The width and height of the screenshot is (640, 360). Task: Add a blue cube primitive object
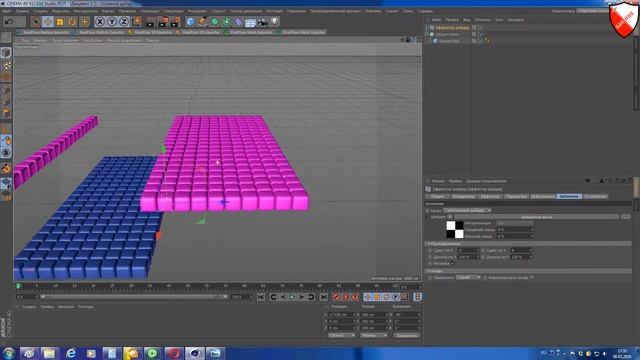pos(190,21)
